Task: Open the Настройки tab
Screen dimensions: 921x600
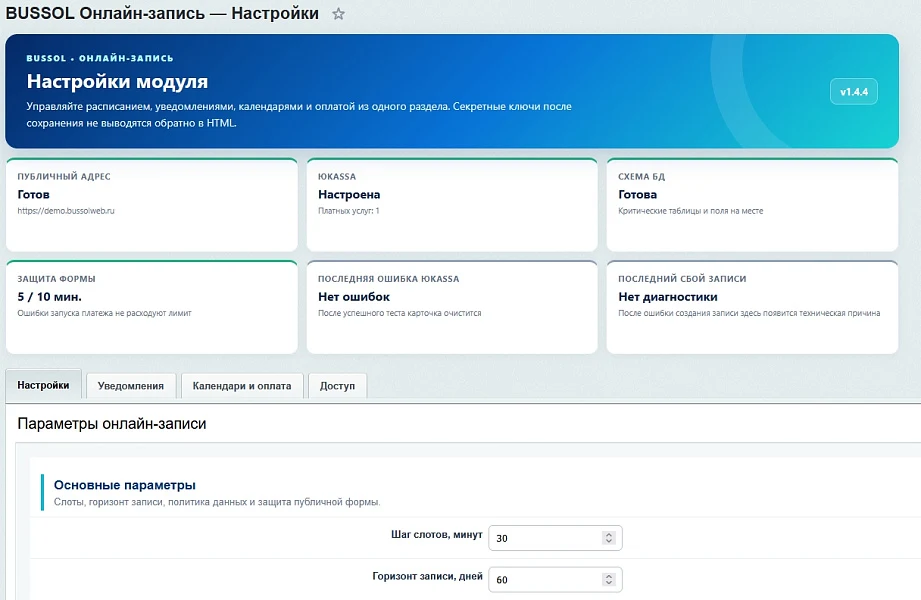Action: [43, 385]
